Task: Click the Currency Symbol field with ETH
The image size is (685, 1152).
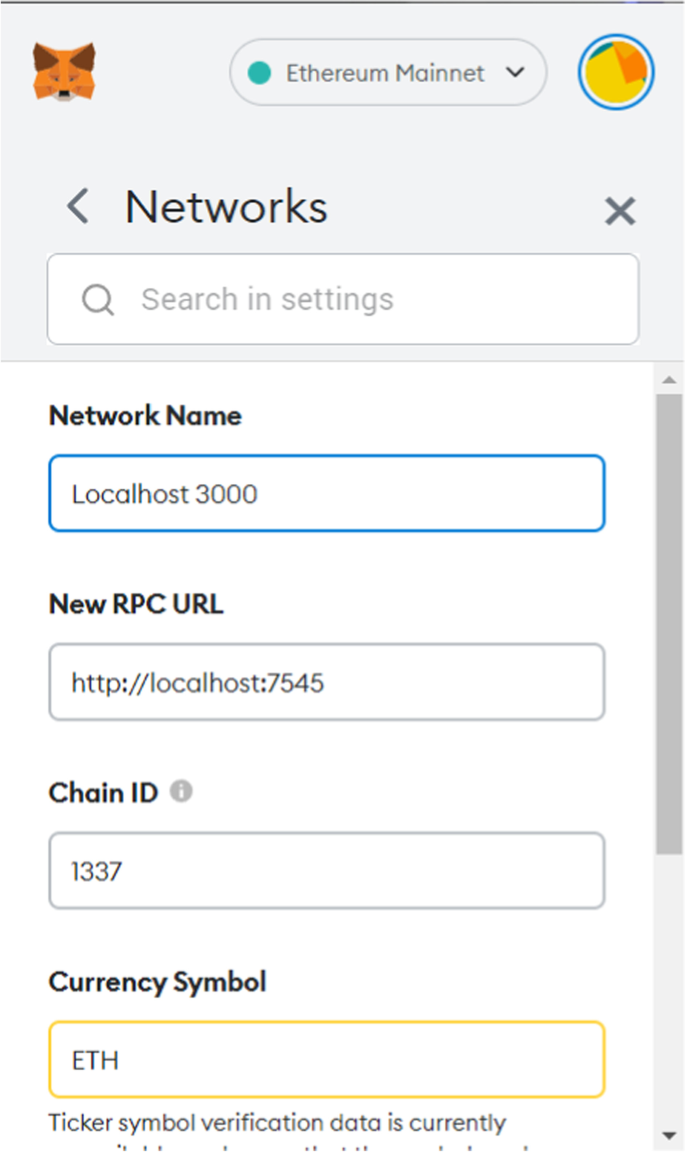Action: click(326, 1059)
